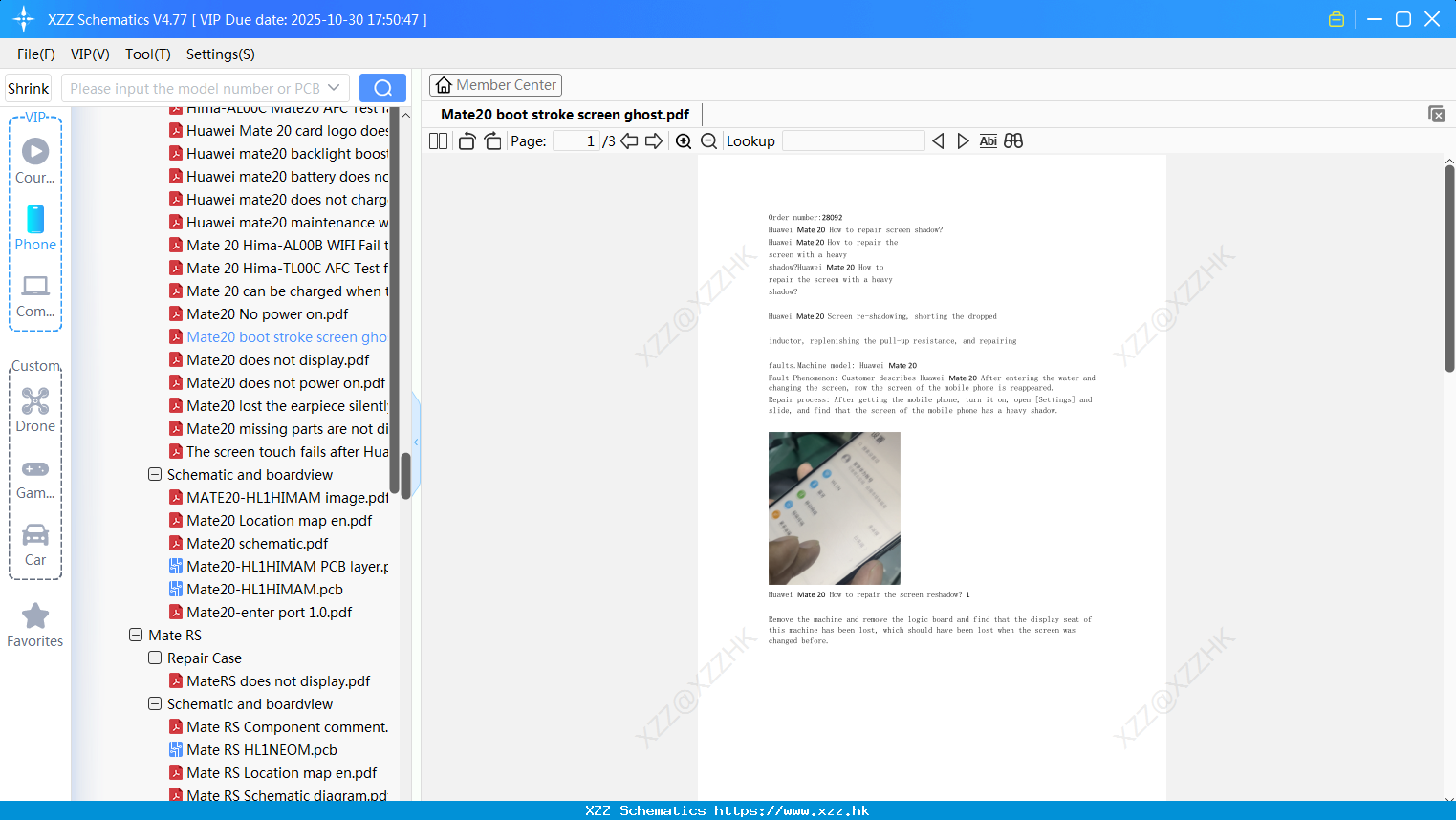Click XZZ Schematics website link in status bar
Screen dimensions: 1456x820
(x=728, y=810)
